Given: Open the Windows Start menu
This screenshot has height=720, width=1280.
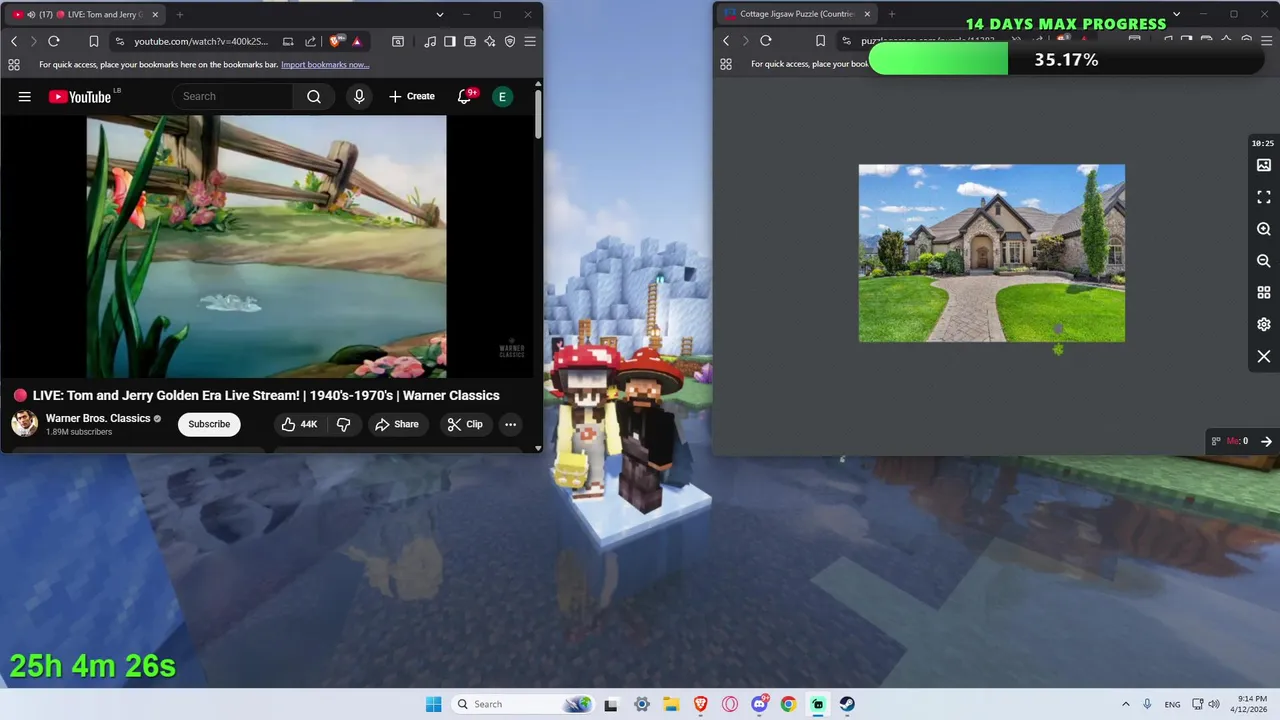Looking at the screenshot, I should click(x=433, y=704).
